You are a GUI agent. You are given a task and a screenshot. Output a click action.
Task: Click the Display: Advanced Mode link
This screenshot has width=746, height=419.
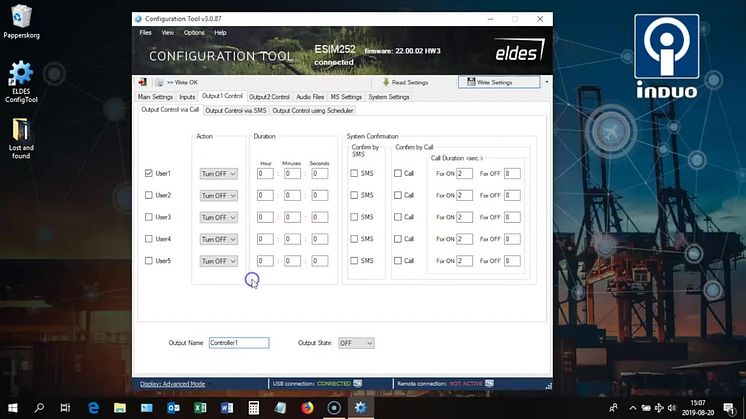tap(172, 384)
